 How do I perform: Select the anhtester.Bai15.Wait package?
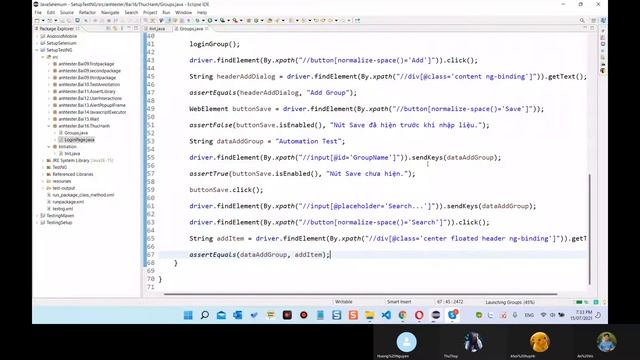pos(79,119)
